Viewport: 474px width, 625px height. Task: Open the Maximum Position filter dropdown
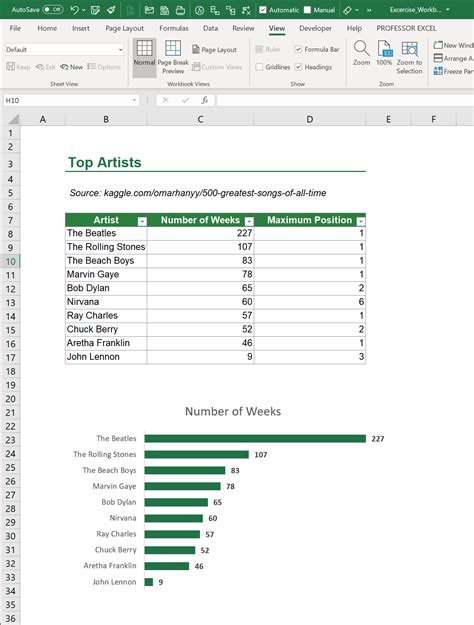[x=361, y=222]
